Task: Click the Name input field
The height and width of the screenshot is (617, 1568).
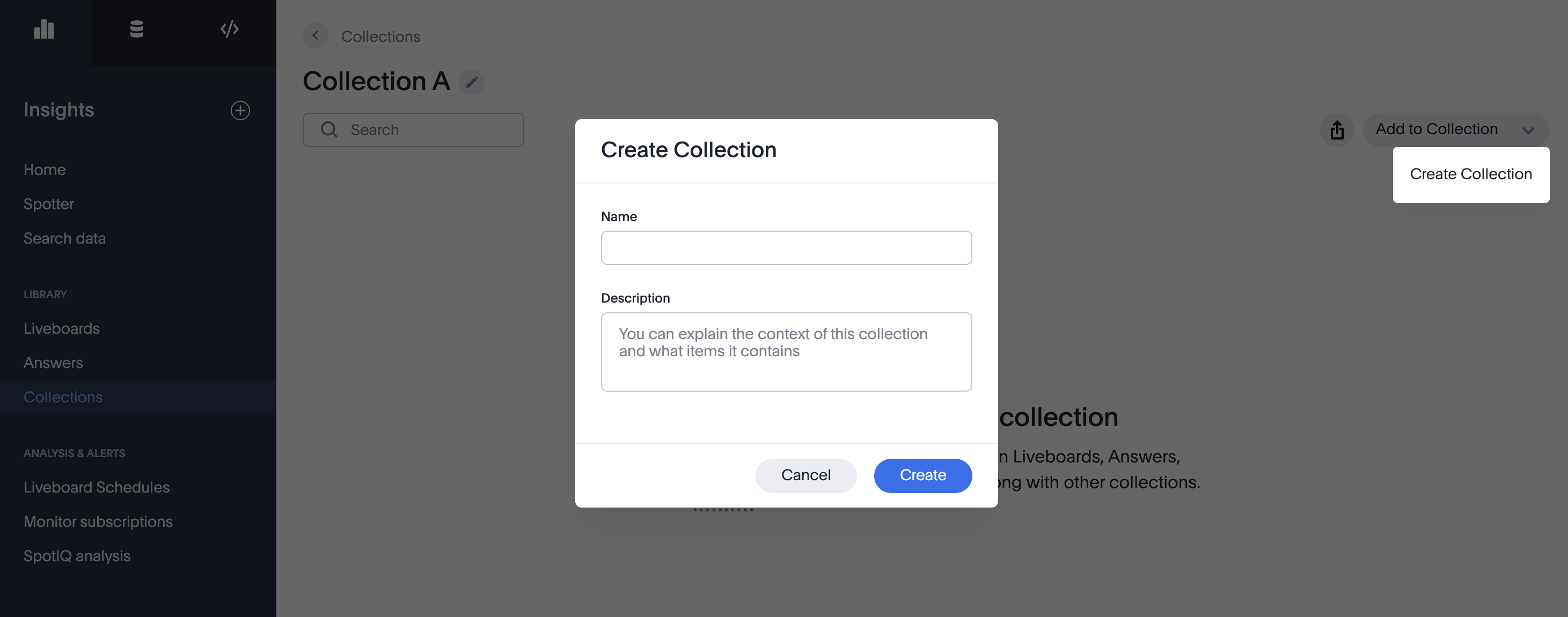Action: tap(786, 248)
